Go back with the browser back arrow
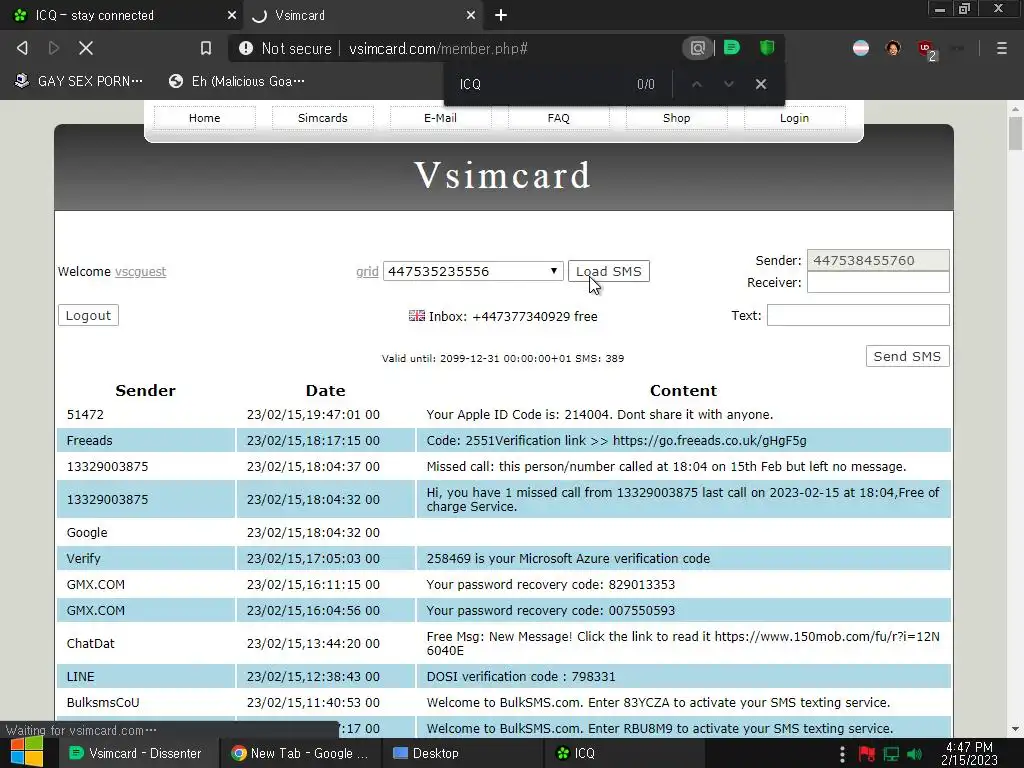The height and width of the screenshot is (768, 1024). pos(22,48)
